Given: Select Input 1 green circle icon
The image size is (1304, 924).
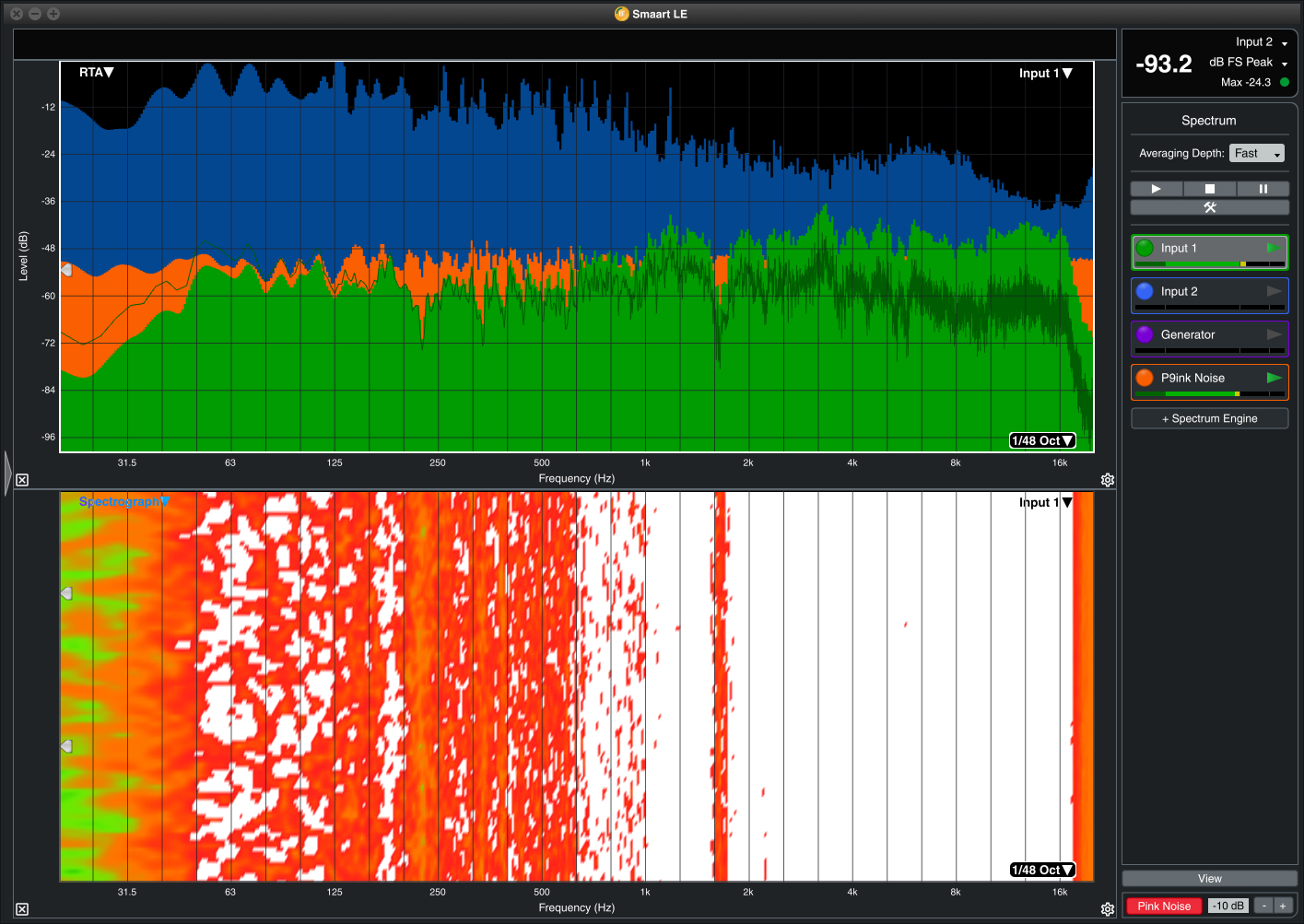Looking at the screenshot, I should point(1145,248).
